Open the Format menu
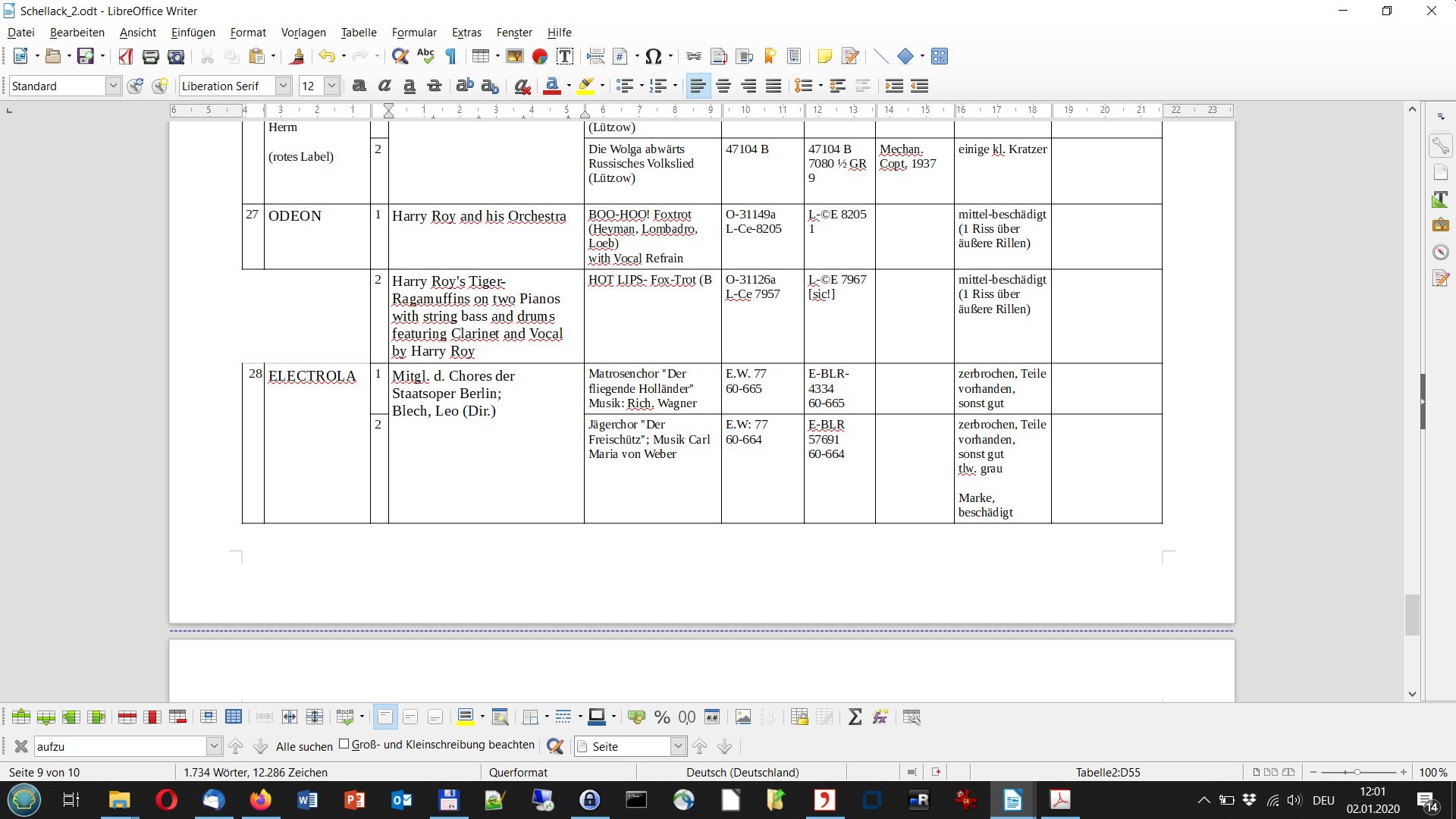1456x819 pixels. (248, 33)
